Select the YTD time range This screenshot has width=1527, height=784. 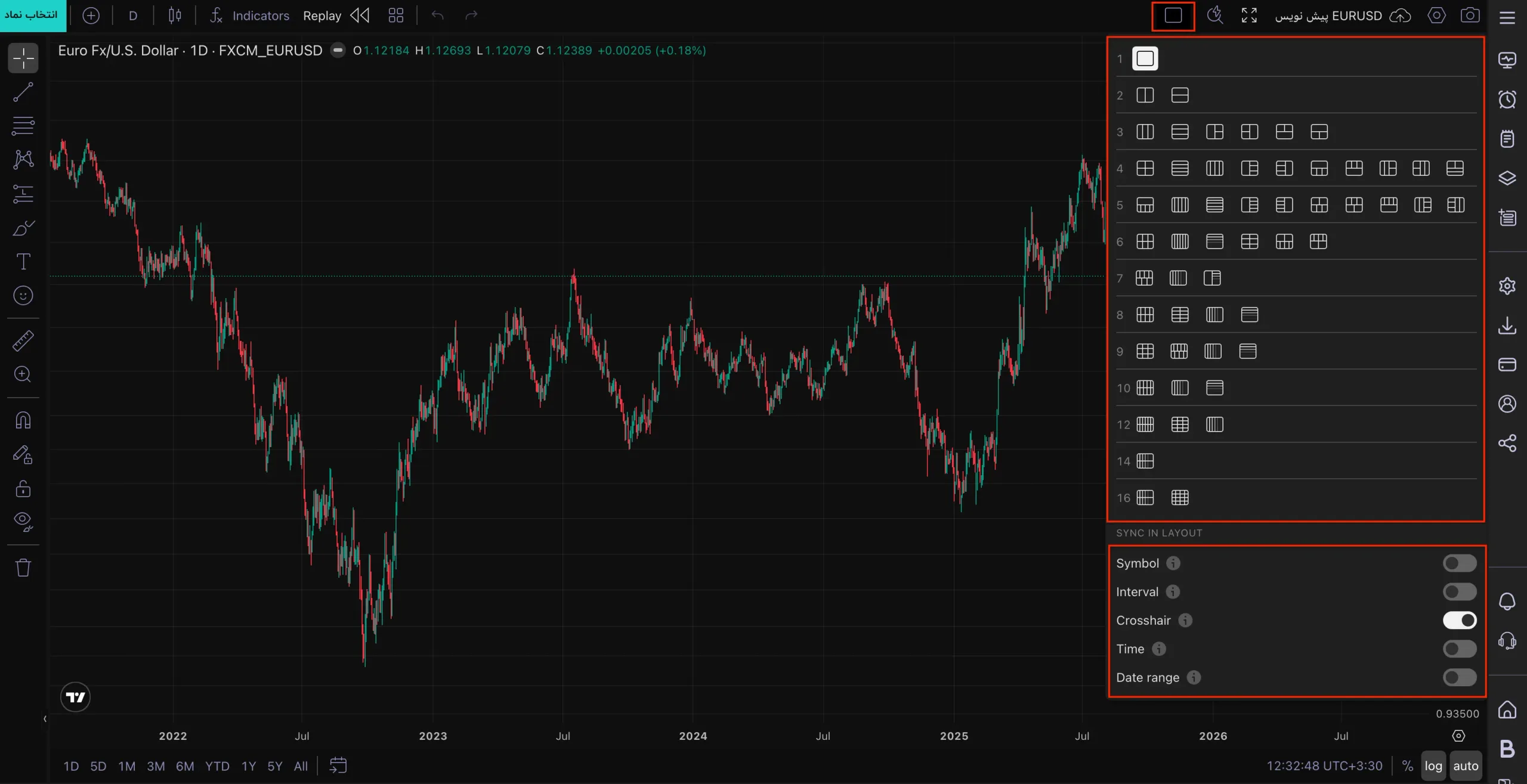[217, 766]
